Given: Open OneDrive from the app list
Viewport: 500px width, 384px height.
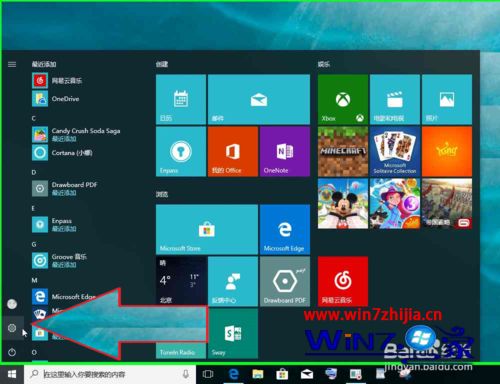Looking at the screenshot, I should [87, 99].
